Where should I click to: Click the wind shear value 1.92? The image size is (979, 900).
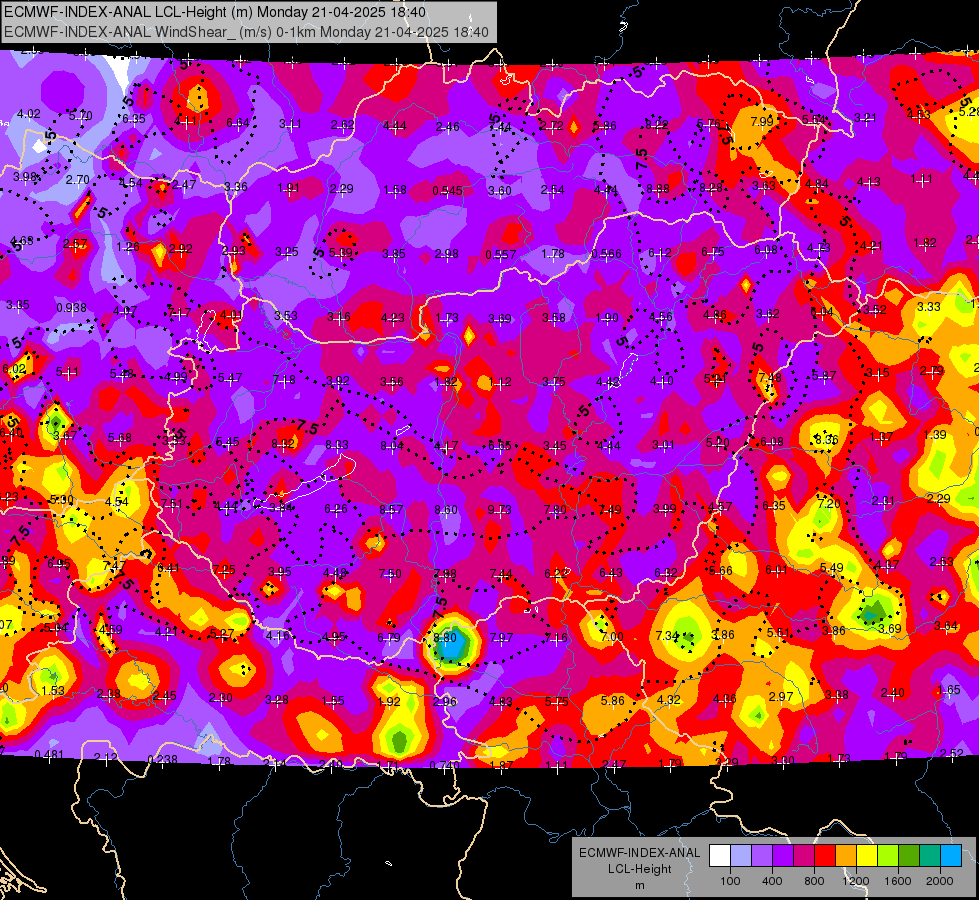[x=389, y=701]
